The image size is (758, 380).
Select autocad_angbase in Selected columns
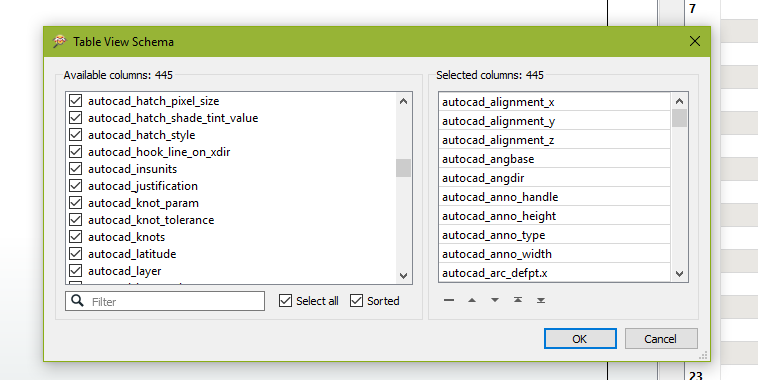[x=554, y=159]
